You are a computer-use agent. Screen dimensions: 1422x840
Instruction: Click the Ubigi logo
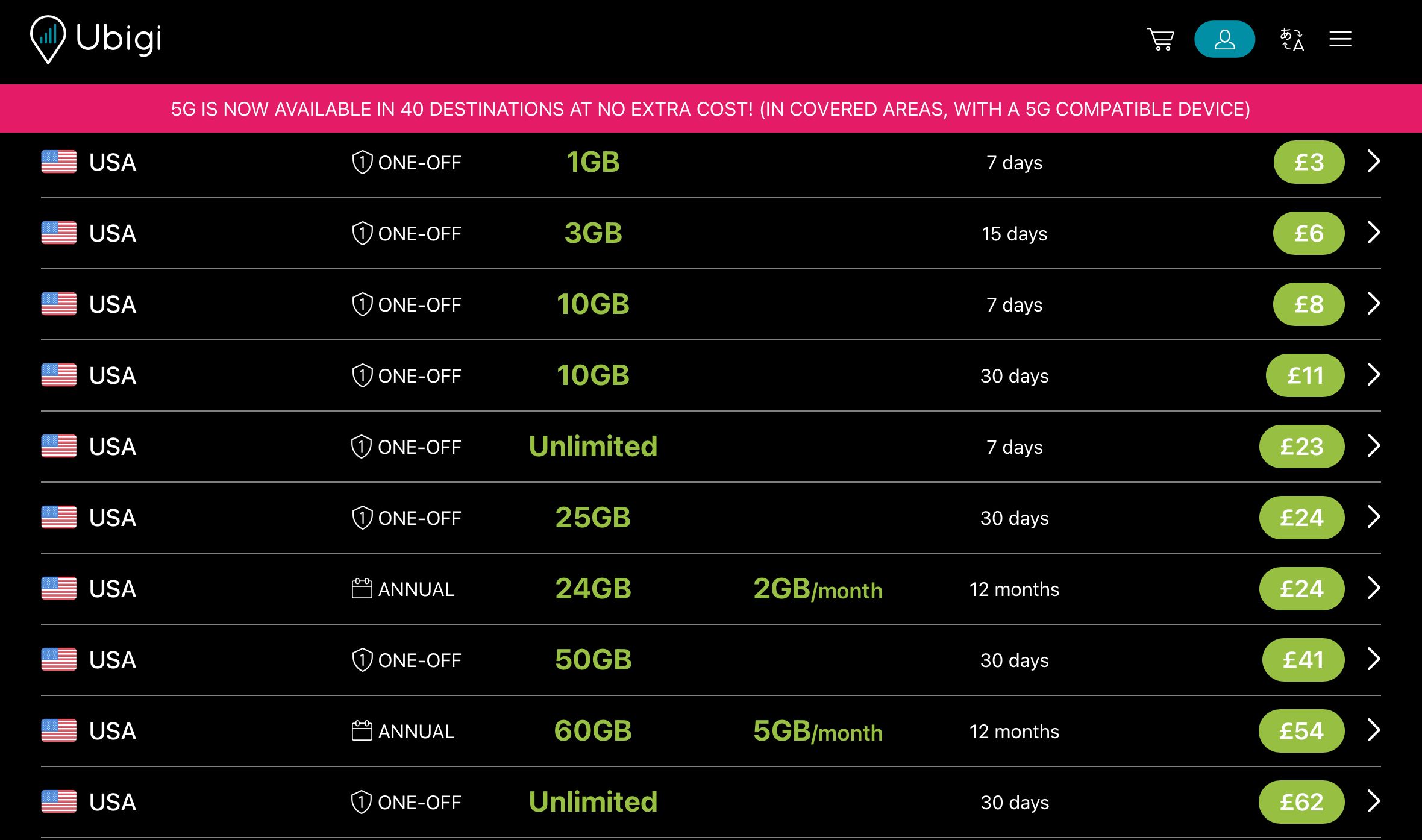(96, 39)
